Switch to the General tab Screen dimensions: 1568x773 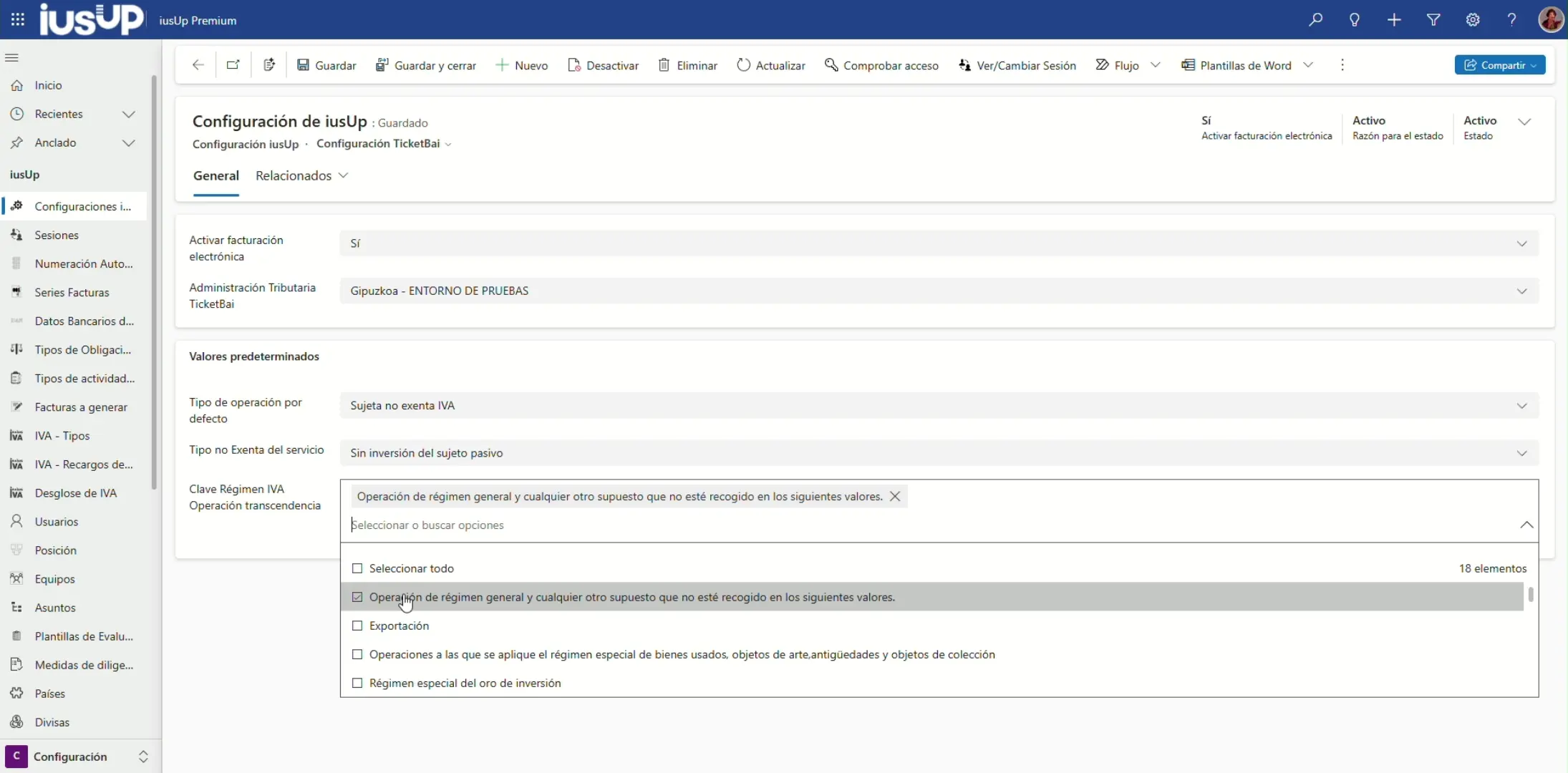[x=216, y=175]
